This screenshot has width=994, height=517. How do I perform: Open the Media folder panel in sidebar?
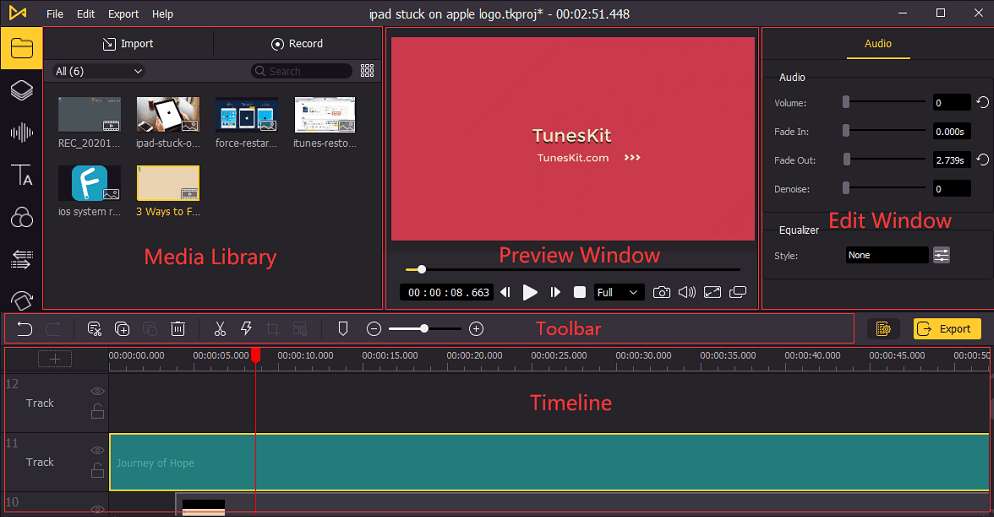[22, 48]
